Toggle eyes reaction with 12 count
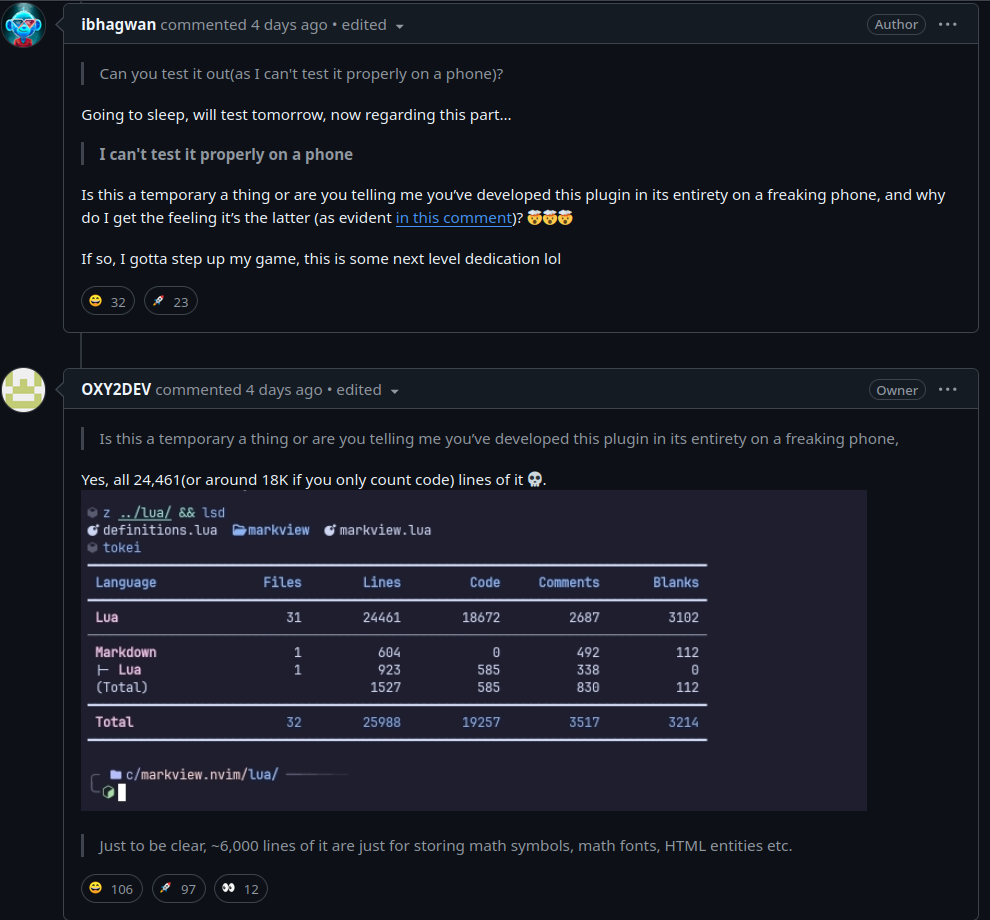Screen dimensions: 990x920 click(241, 888)
